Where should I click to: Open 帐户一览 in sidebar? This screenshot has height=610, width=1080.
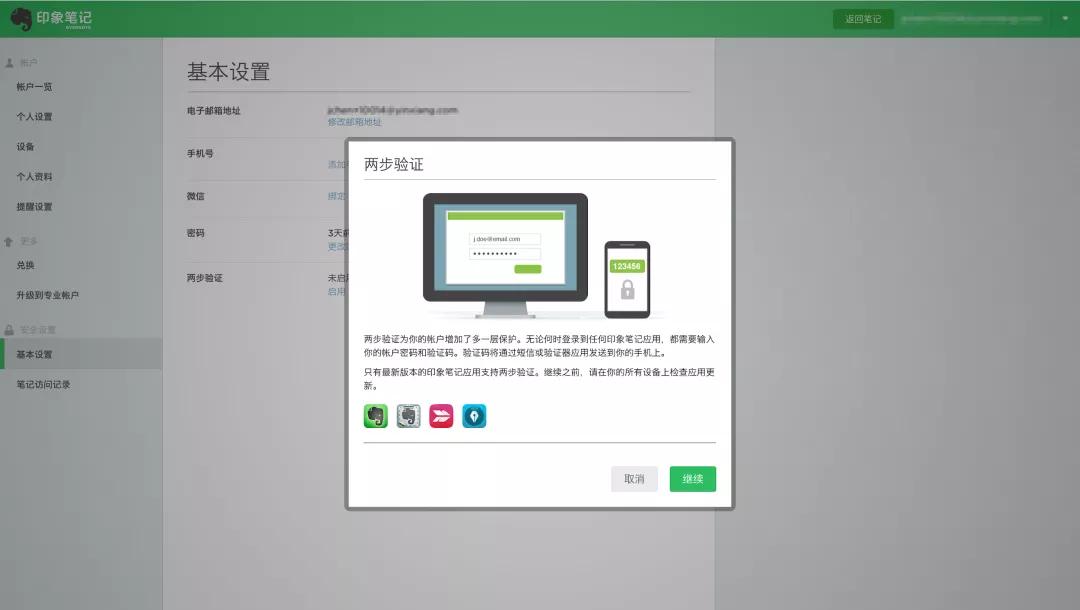click(34, 87)
